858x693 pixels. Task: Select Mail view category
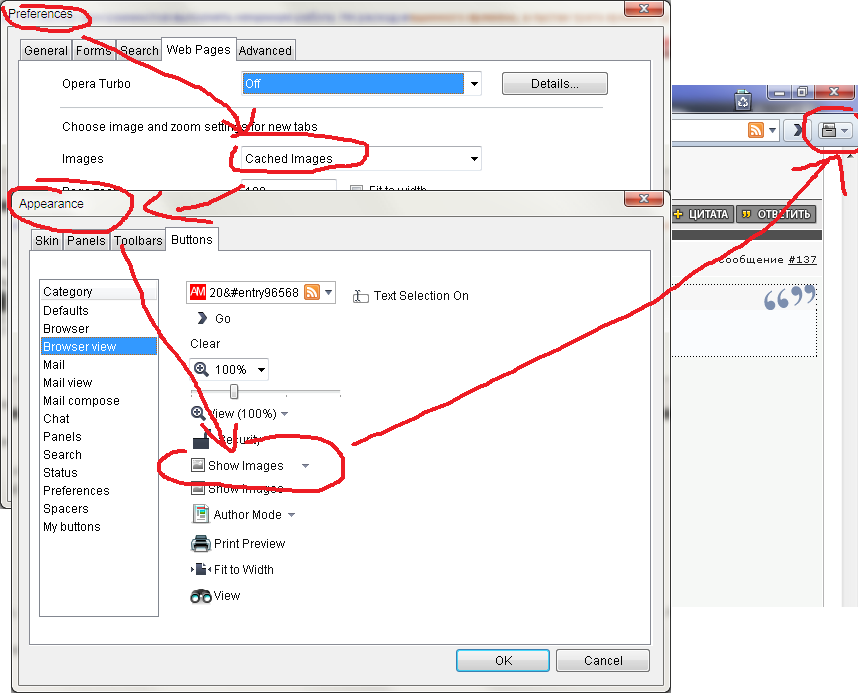[98, 383]
